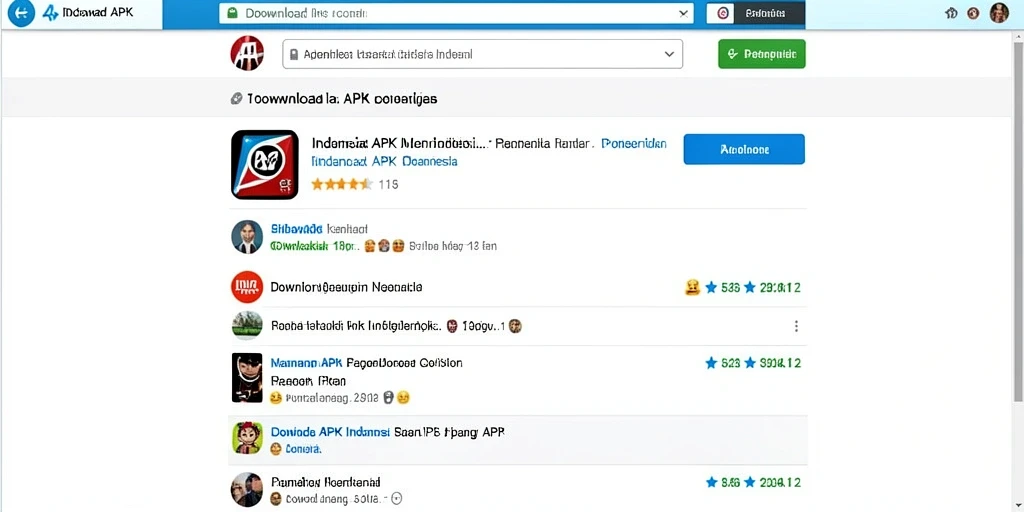Open the three-dot menu in Reoba row

tap(796, 326)
